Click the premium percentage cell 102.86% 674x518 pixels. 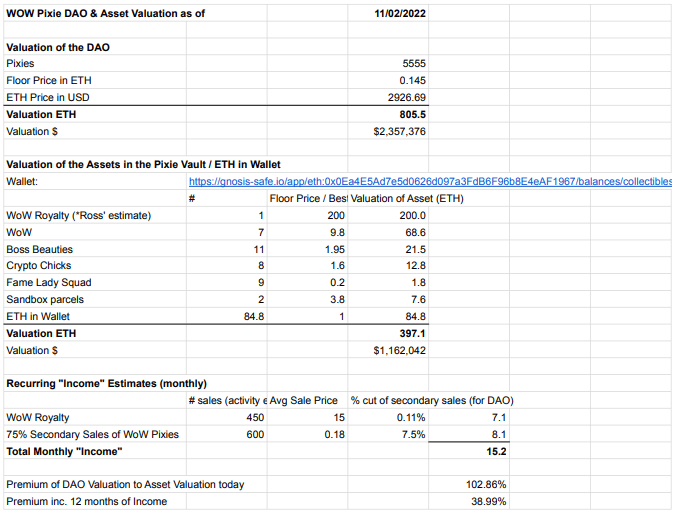tap(488, 485)
